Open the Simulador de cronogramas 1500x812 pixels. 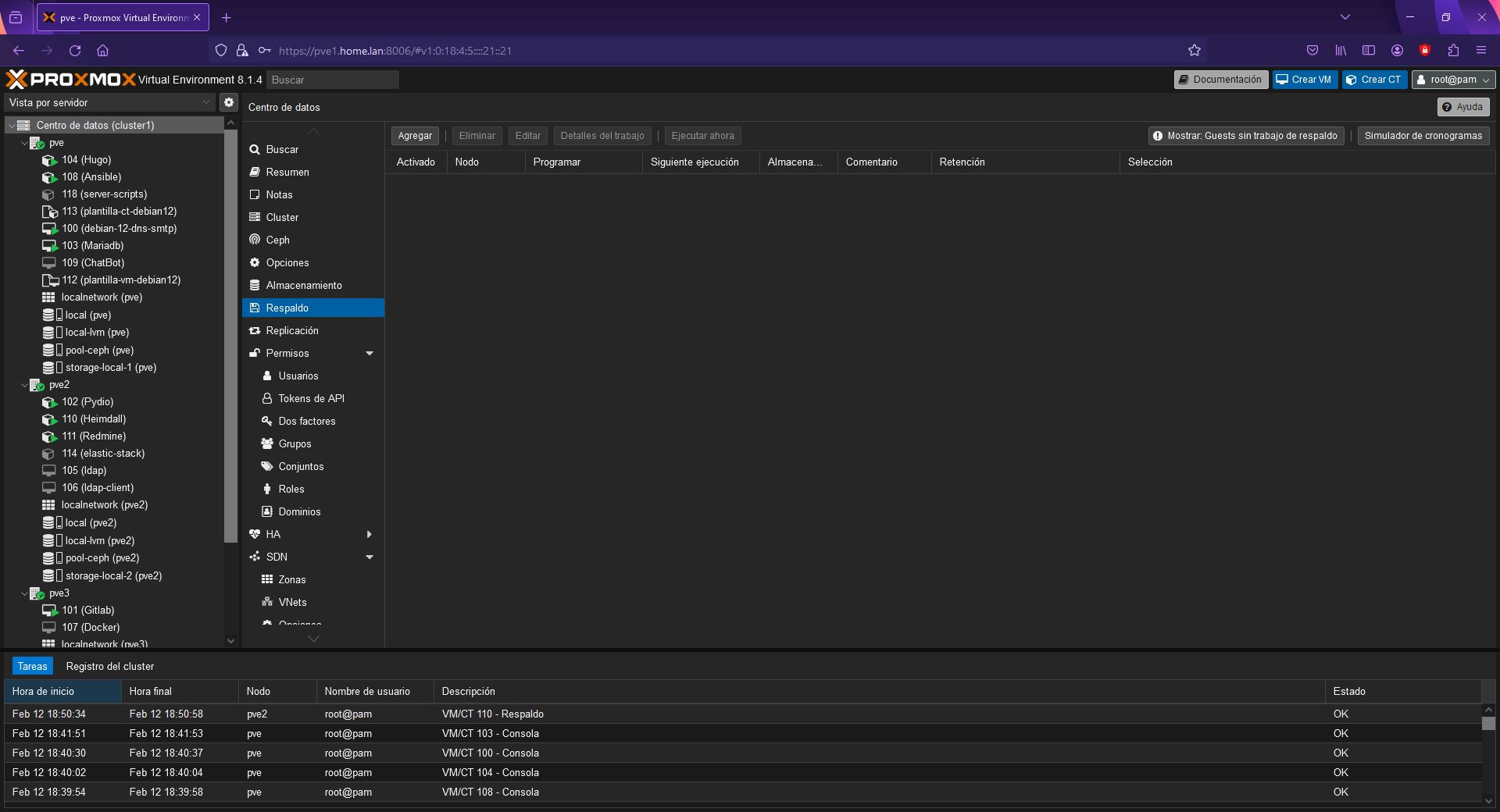[1423, 136]
